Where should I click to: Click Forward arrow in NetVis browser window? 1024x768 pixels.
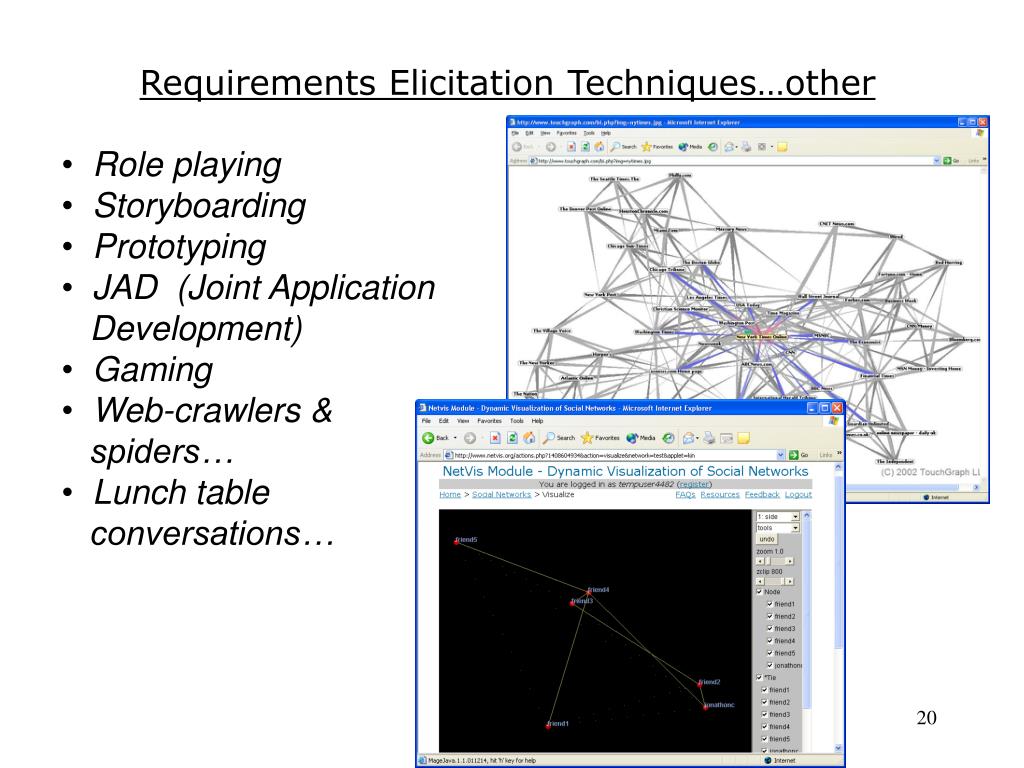click(x=470, y=438)
